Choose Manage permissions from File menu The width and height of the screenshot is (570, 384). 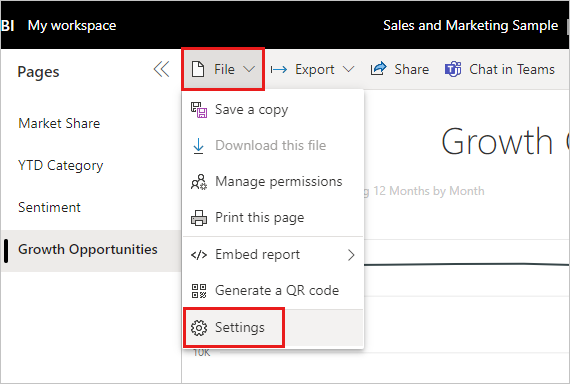click(273, 181)
